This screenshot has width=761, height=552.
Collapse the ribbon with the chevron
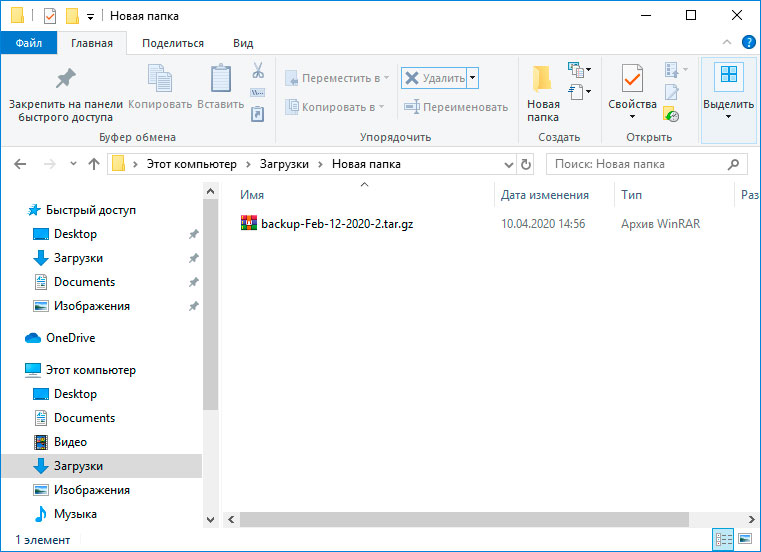(x=727, y=42)
